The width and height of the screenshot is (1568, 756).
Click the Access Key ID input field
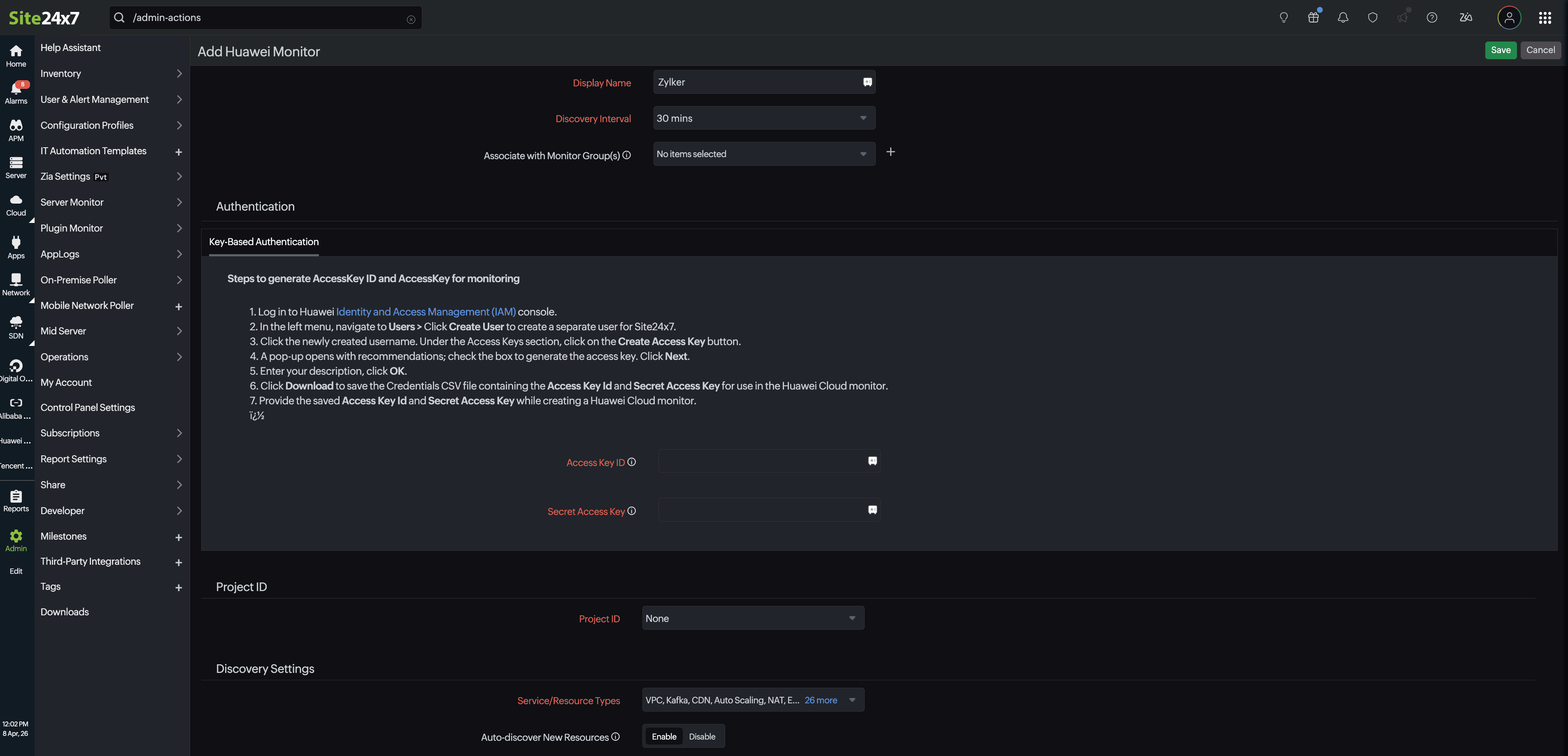click(x=761, y=461)
